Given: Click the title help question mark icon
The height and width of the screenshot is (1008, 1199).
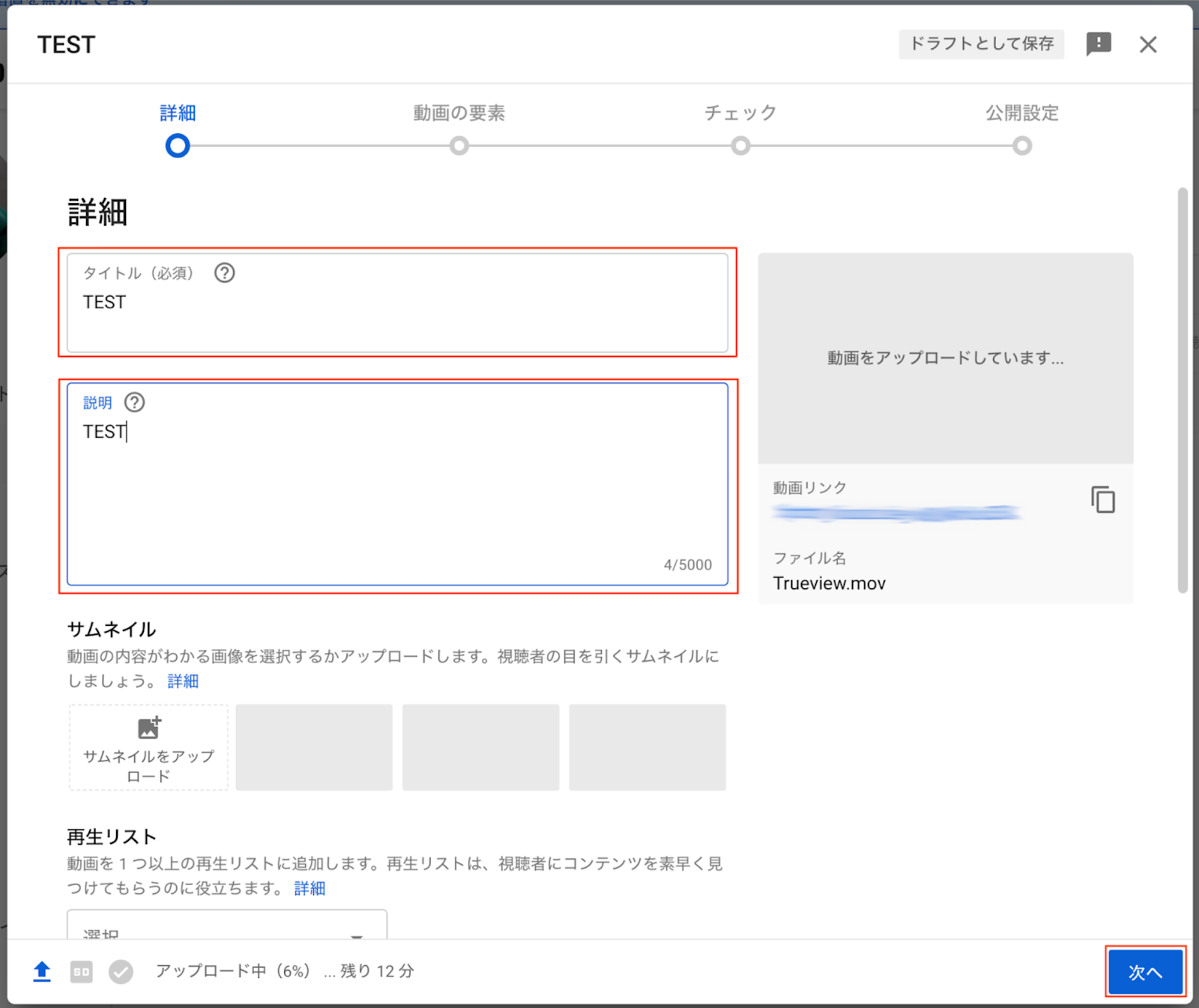Looking at the screenshot, I should pyautogui.click(x=224, y=273).
